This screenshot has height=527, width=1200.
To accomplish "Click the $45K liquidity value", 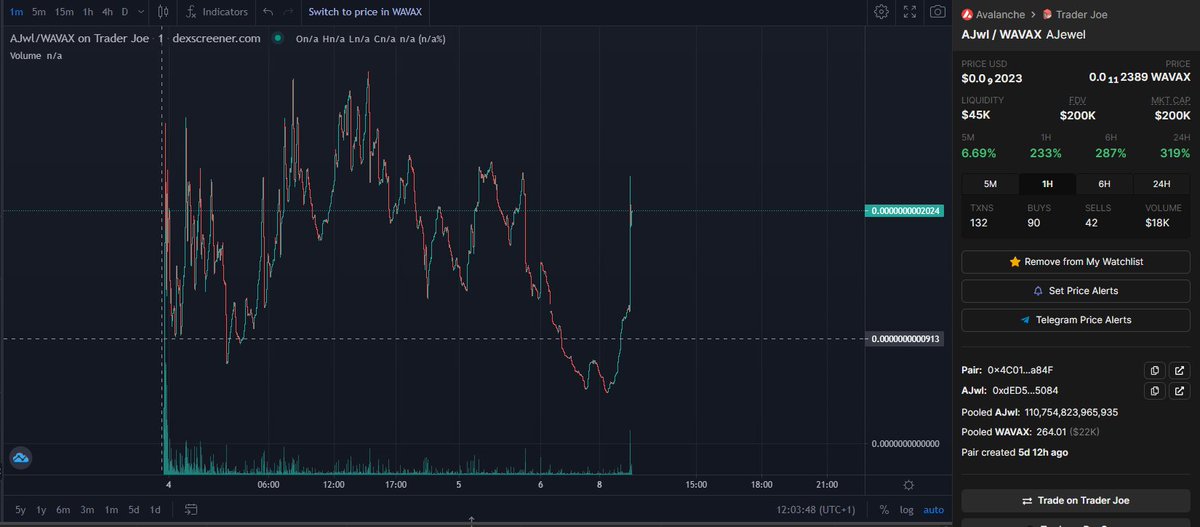I will 976,115.
